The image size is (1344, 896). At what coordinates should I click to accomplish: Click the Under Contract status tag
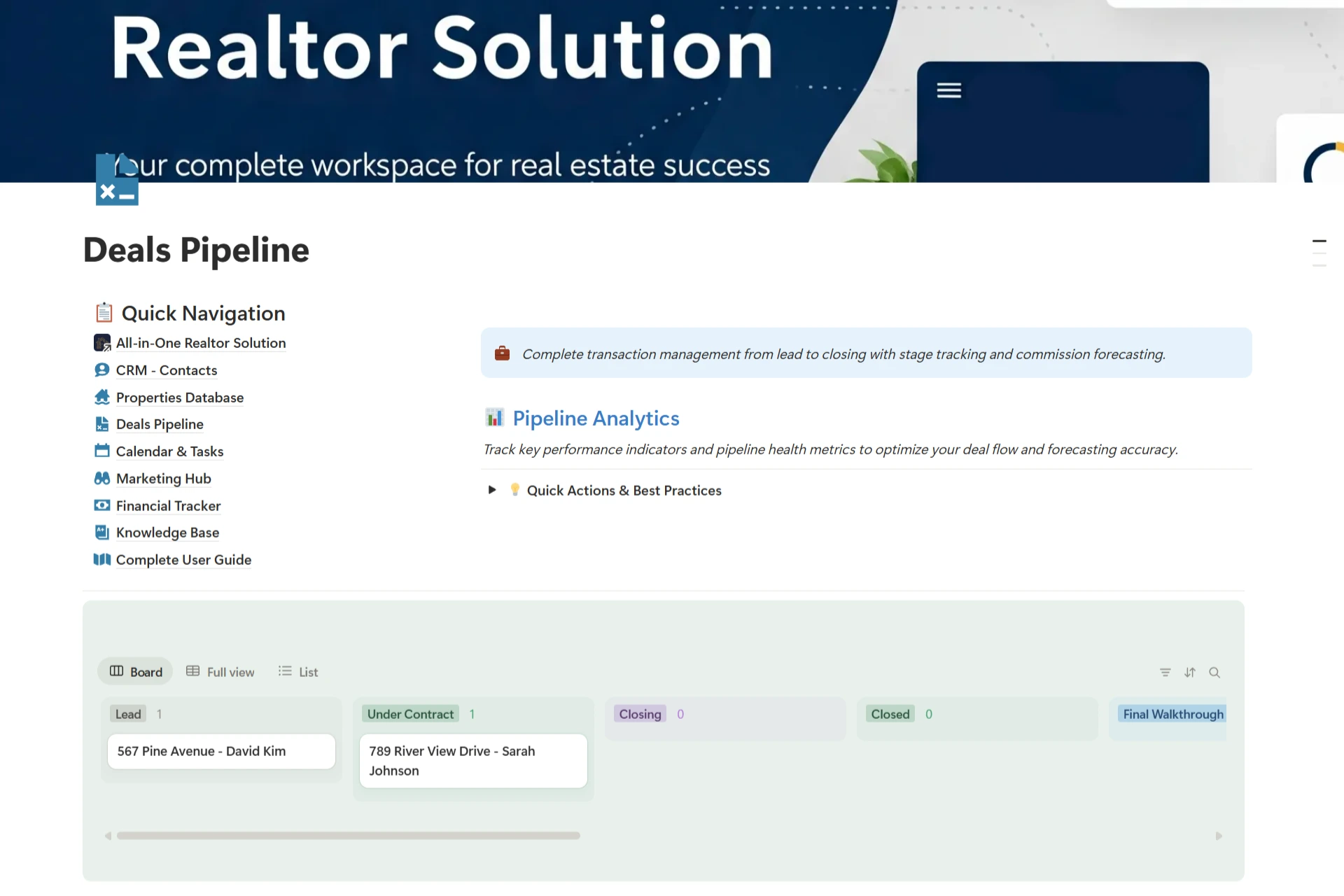click(x=410, y=714)
